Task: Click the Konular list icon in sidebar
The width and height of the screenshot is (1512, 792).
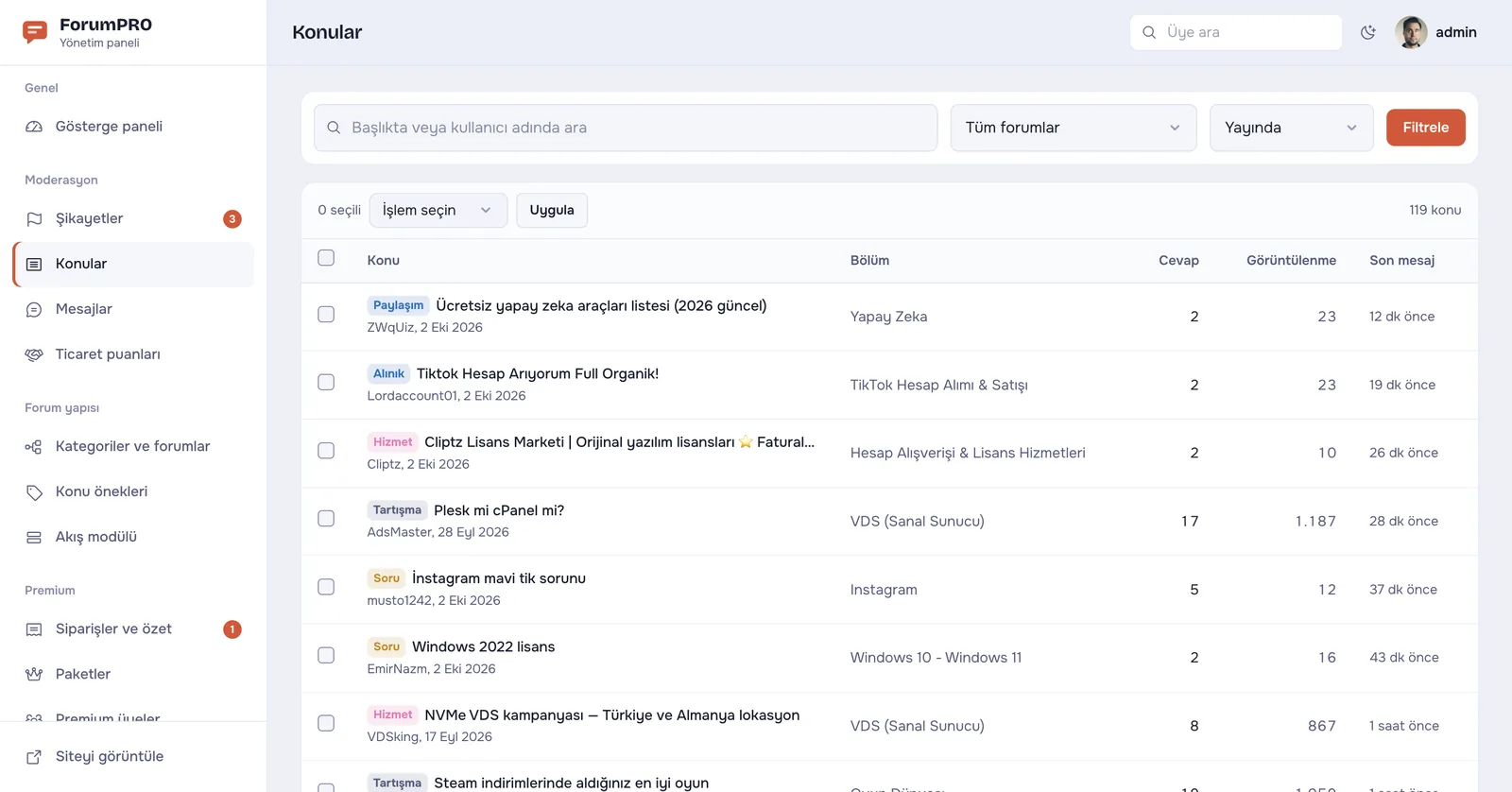Action: [x=34, y=265]
